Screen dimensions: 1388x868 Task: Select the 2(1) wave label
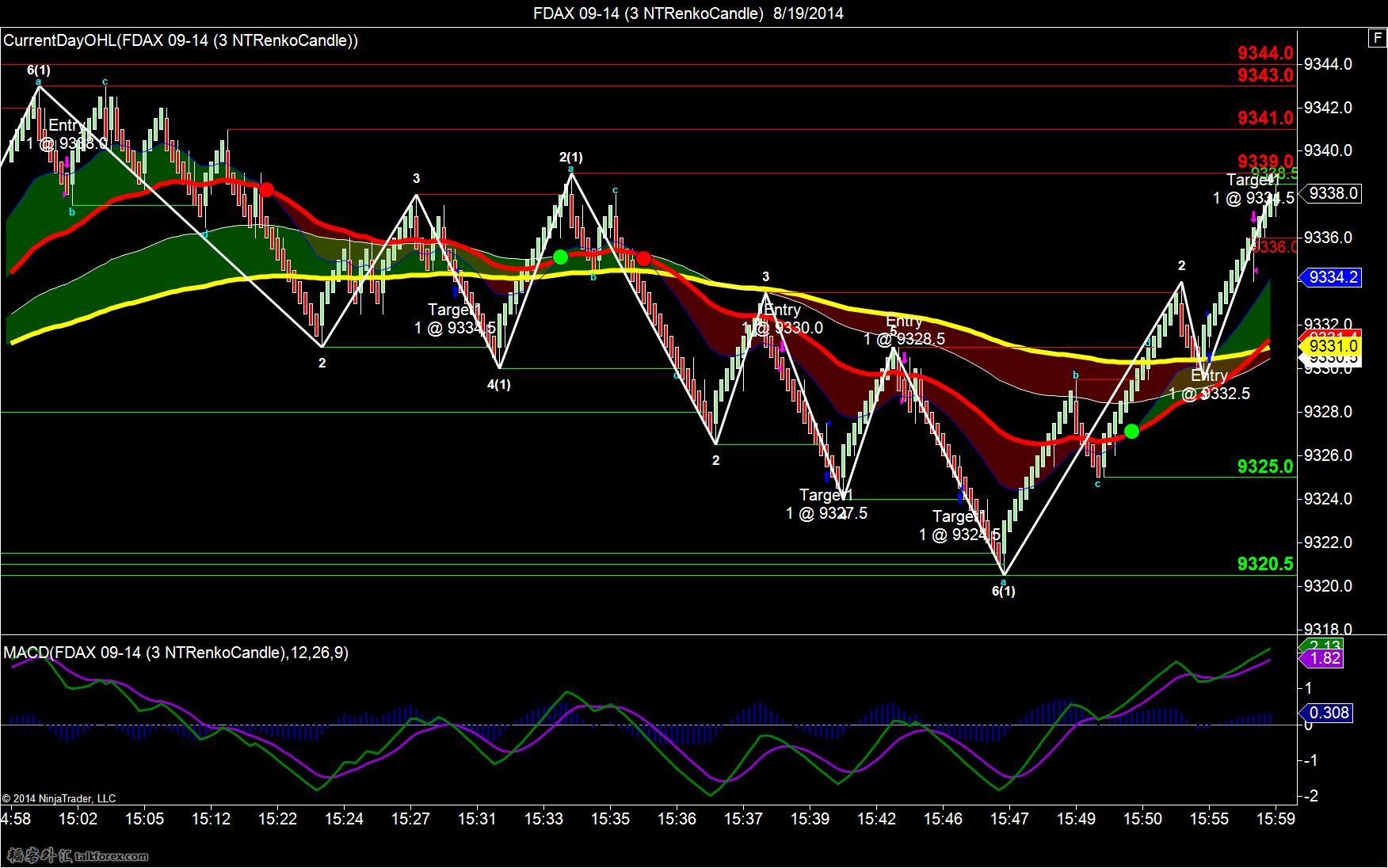570,157
